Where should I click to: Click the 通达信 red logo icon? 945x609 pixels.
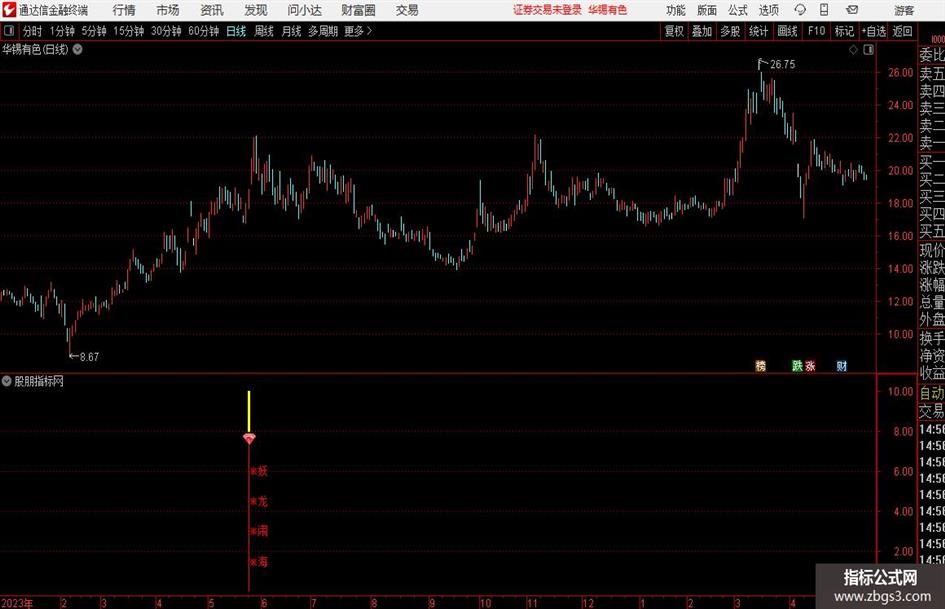tap(9, 10)
